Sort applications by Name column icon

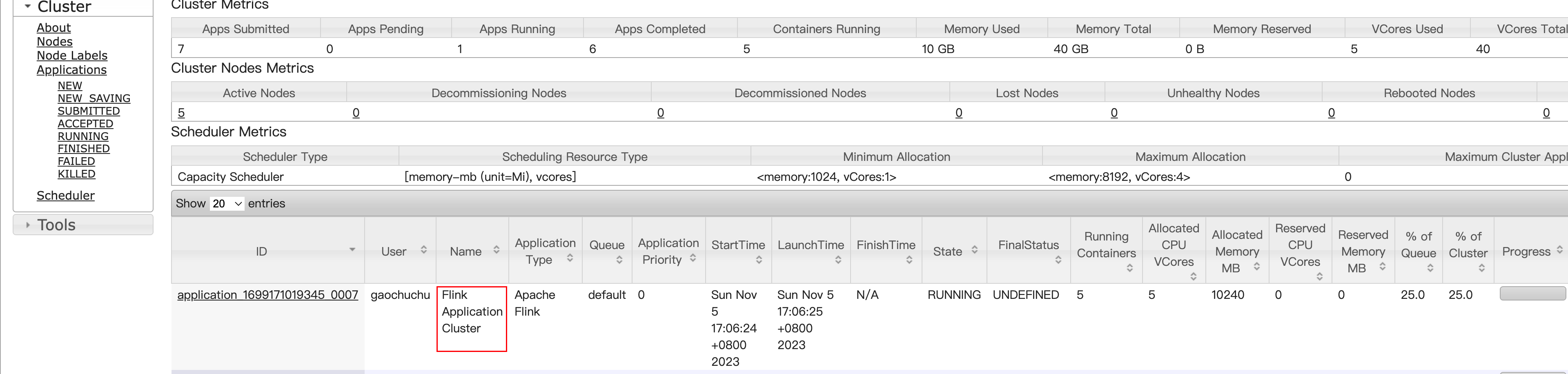click(496, 250)
